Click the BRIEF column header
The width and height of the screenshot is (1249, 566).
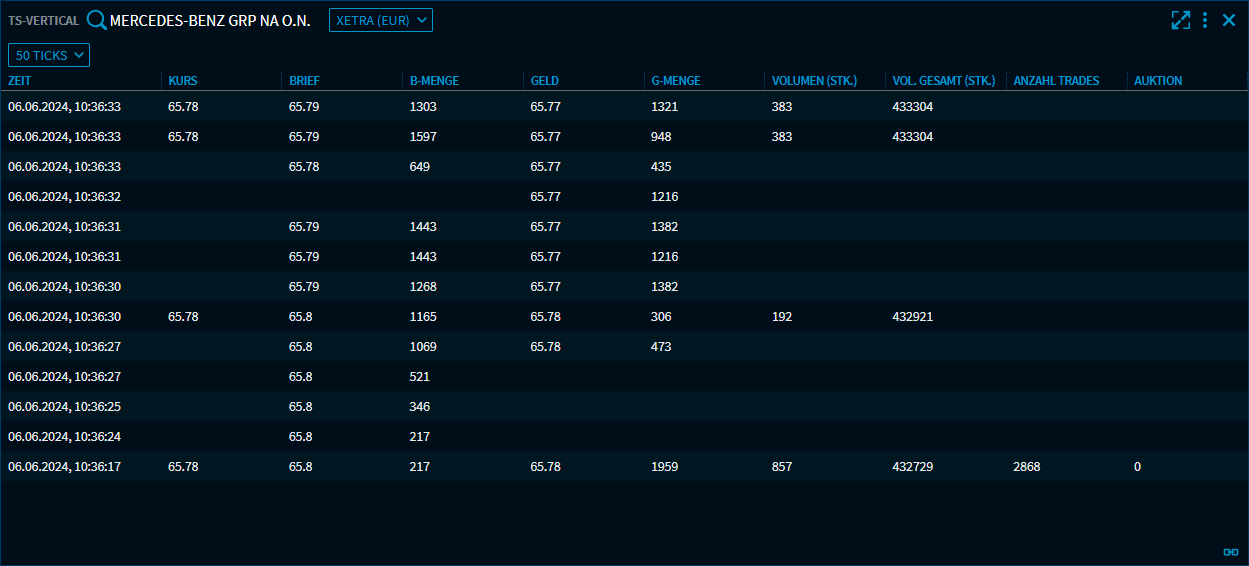304,81
